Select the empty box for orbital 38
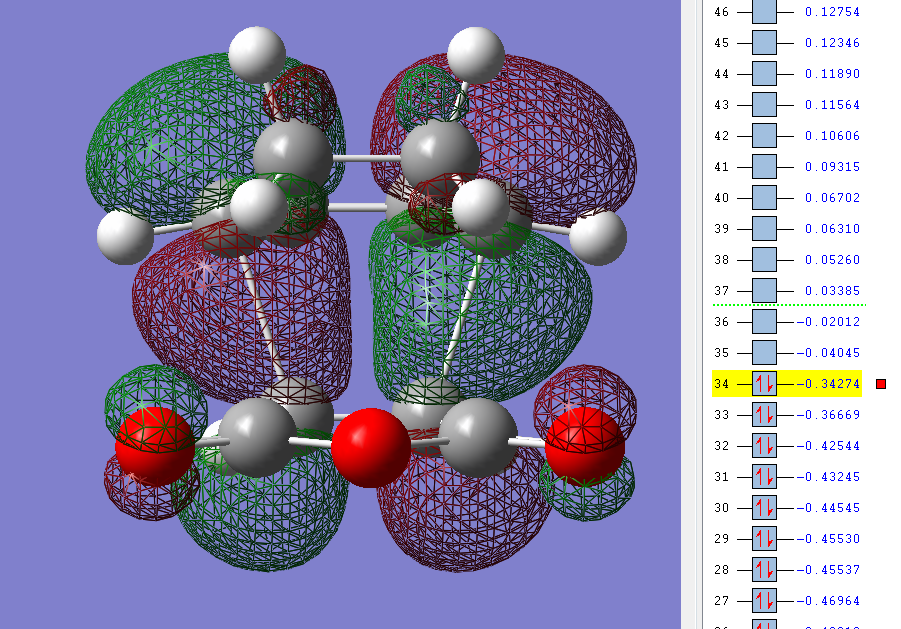This screenshot has height=629, width=901. tap(764, 260)
